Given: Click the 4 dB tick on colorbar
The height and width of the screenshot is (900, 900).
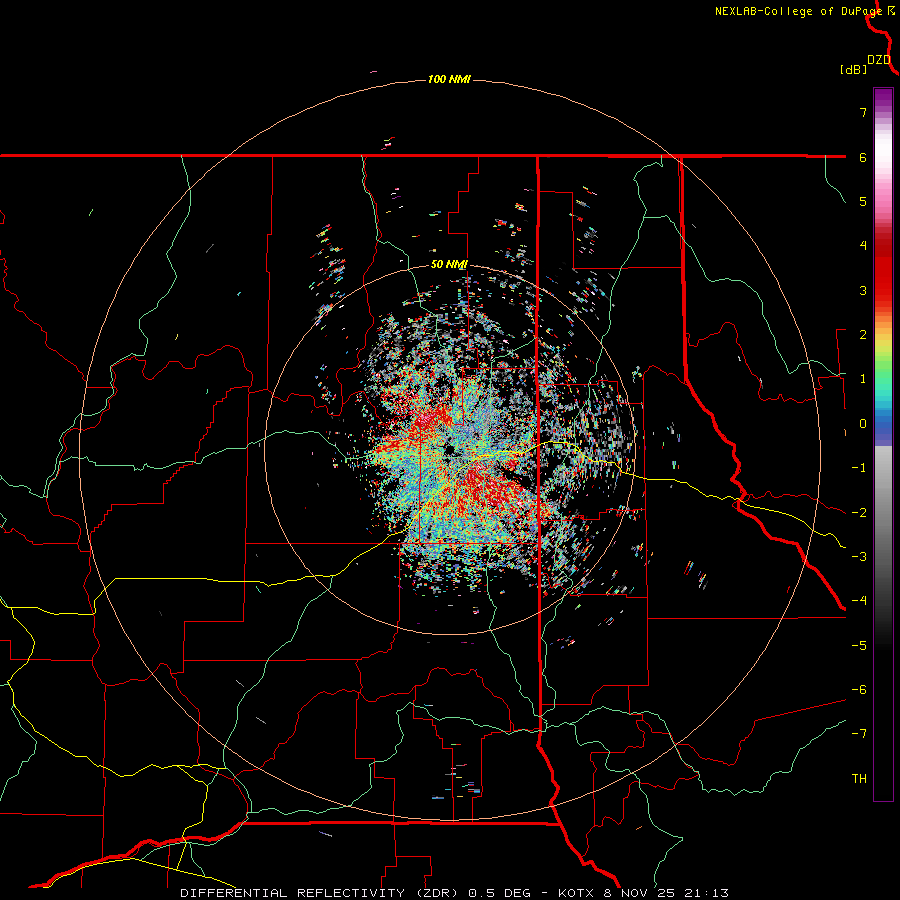Looking at the screenshot, I should click(x=863, y=246).
